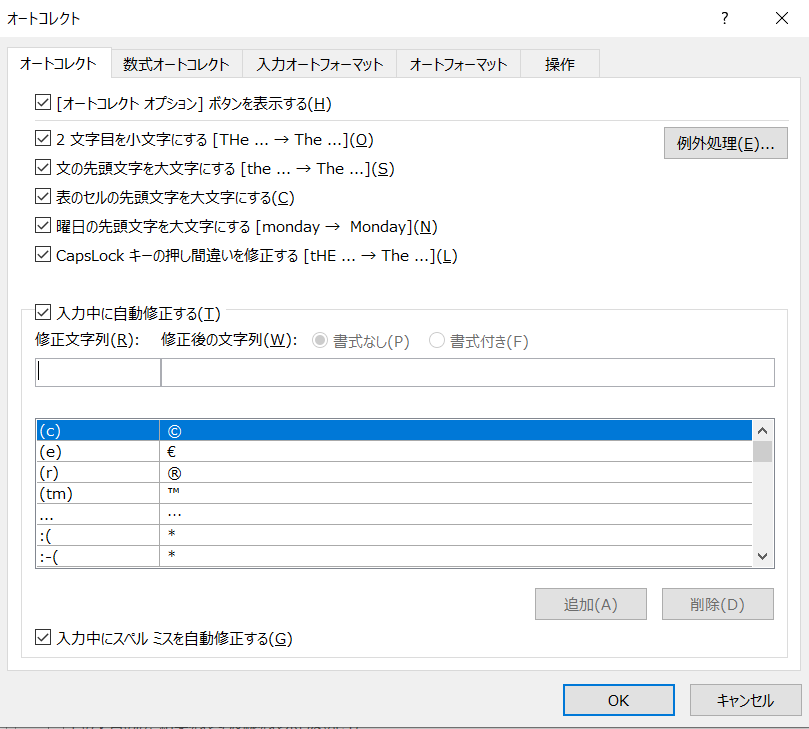Uncheck 2 文字目を小文字にする option
The width and height of the screenshot is (809, 729).
click(42, 139)
